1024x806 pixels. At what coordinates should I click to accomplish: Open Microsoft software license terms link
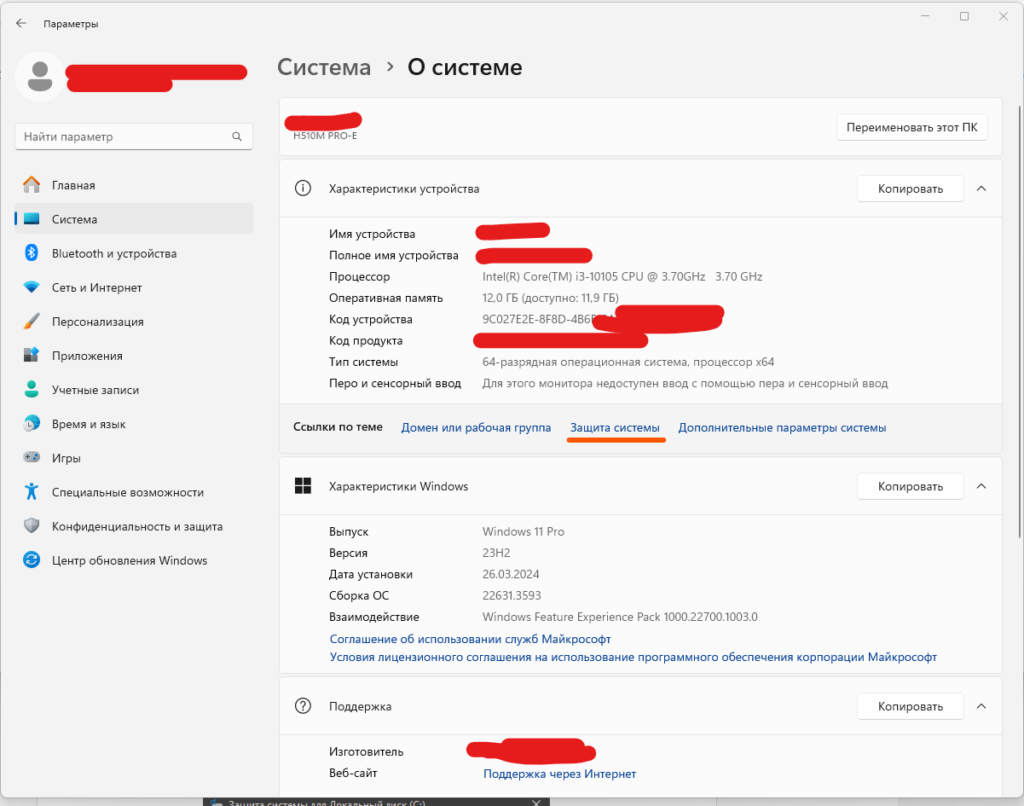tap(633, 656)
